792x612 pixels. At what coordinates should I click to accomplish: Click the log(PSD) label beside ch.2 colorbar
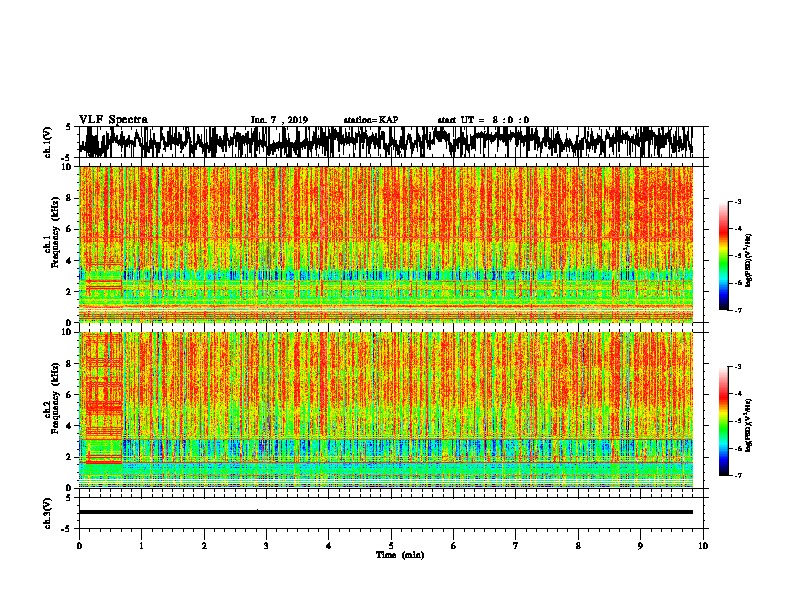pyautogui.click(x=748, y=425)
